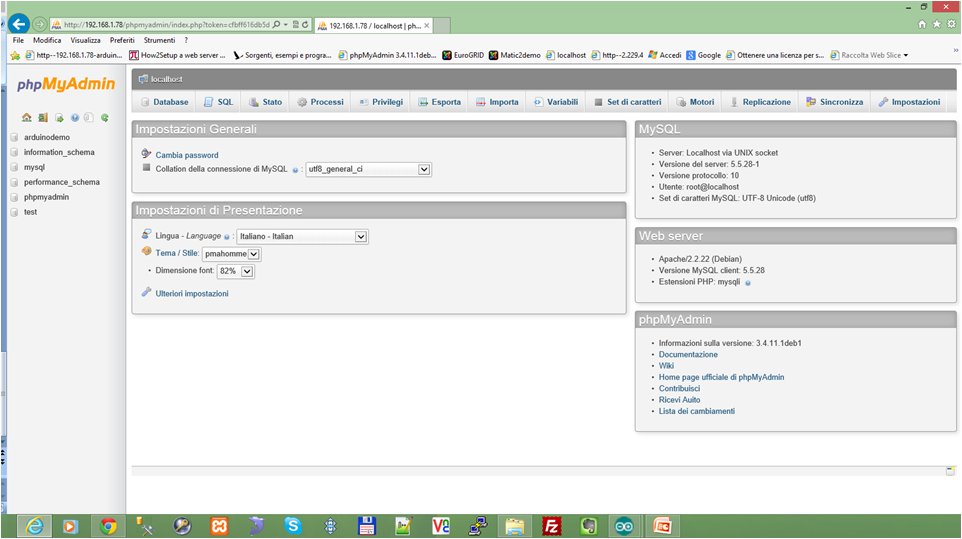Go to the Privilegi tab
This screenshot has height=539, width=962.
[x=381, y=102]
